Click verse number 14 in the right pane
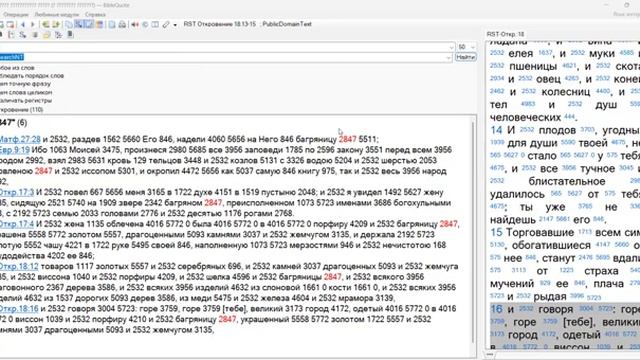Viewport: 640px width, 360px height. [496, 130]
